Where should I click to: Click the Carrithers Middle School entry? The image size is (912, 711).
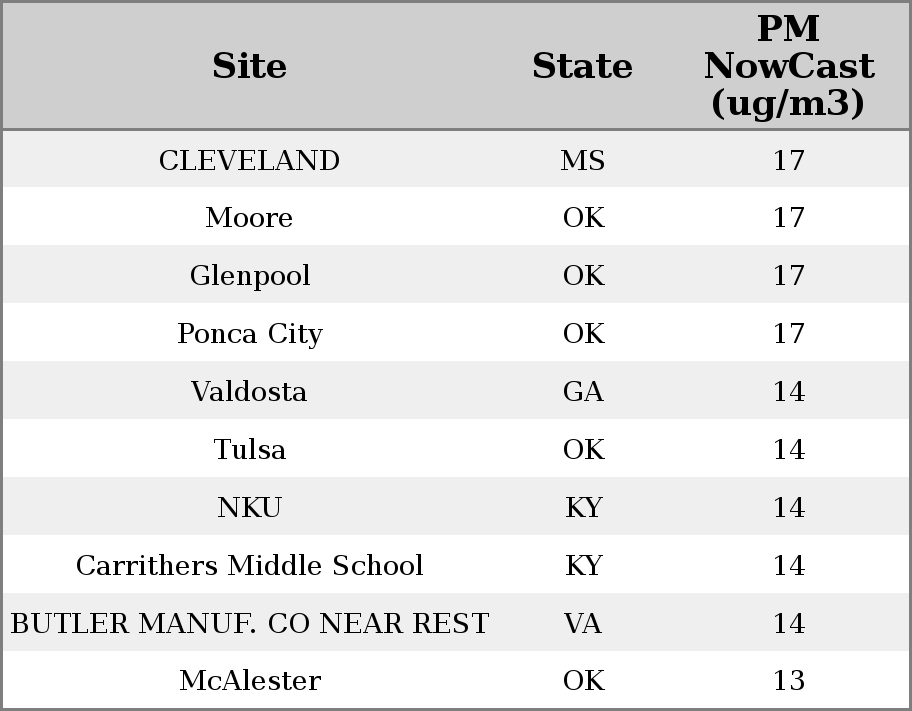point(249,565)
